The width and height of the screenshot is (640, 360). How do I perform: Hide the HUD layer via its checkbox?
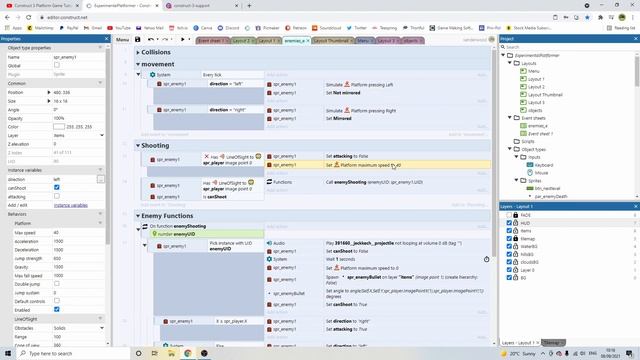509,223
